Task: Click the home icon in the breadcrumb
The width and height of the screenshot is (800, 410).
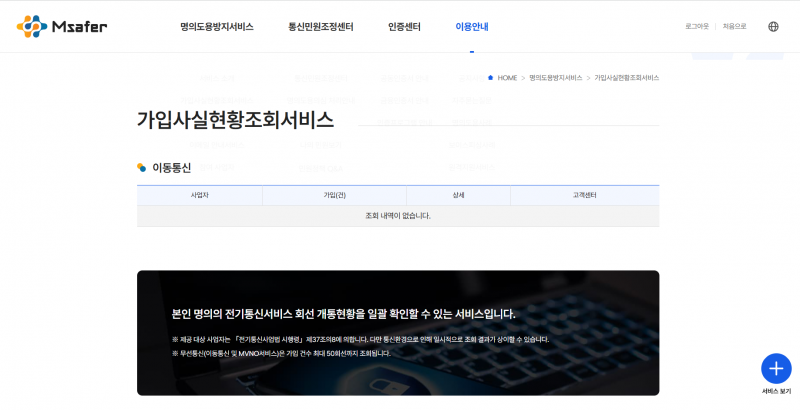Action: click(490, 78)
